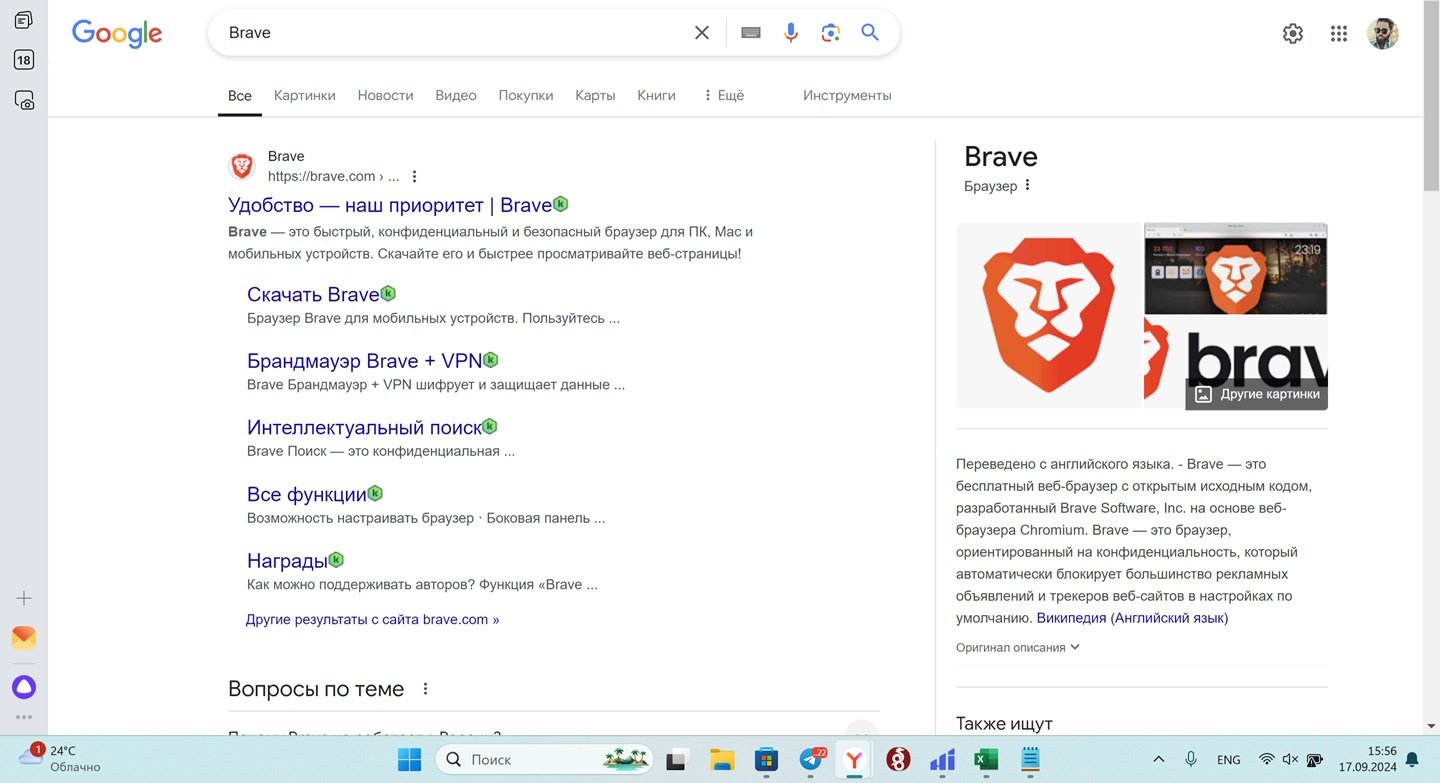Open the menu beside Вопросы по теме
Image resolution: width=1440 pixels, height=783 pixels.
(425, 689)
